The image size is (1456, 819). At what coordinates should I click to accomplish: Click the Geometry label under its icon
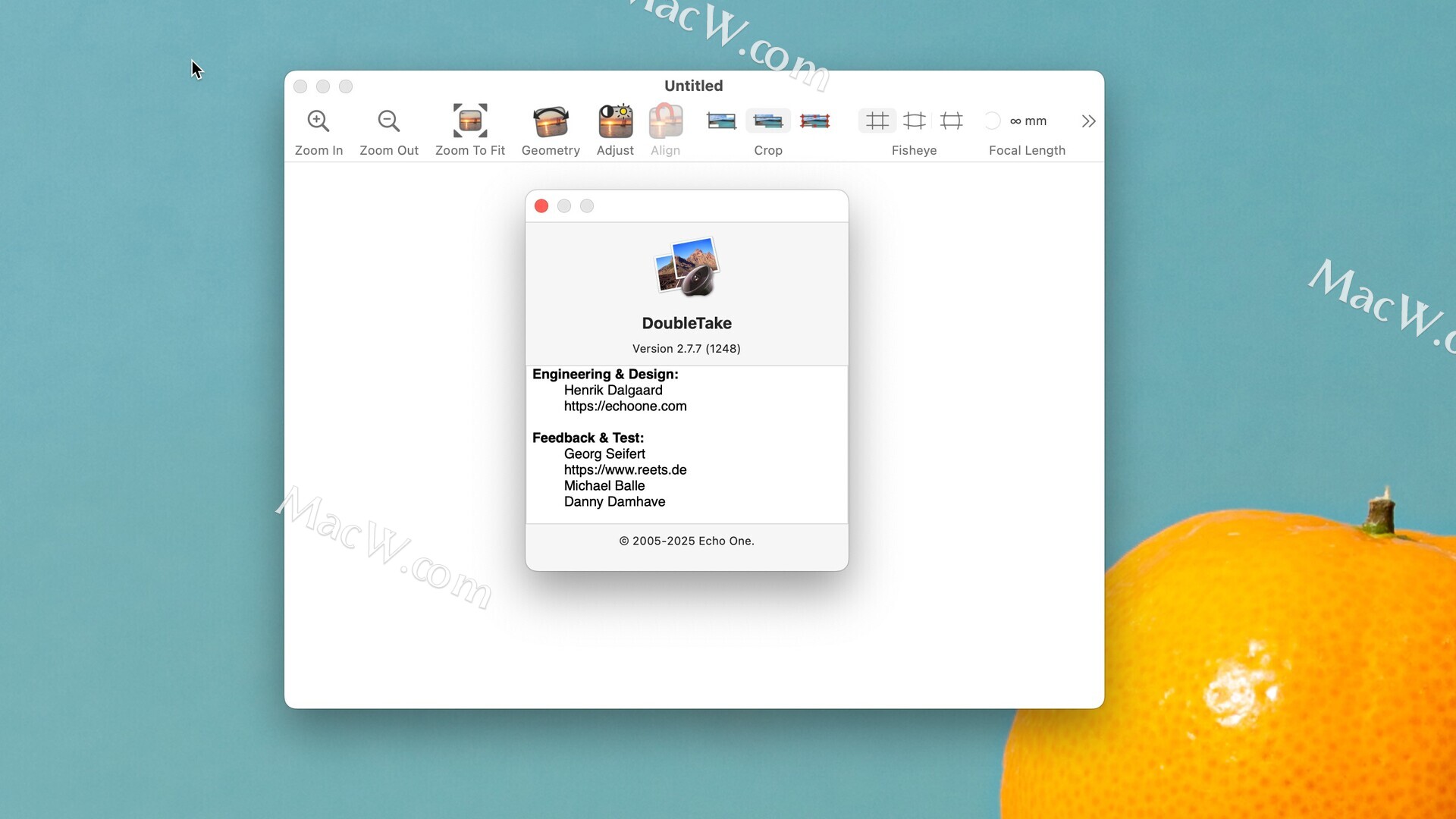551,150
